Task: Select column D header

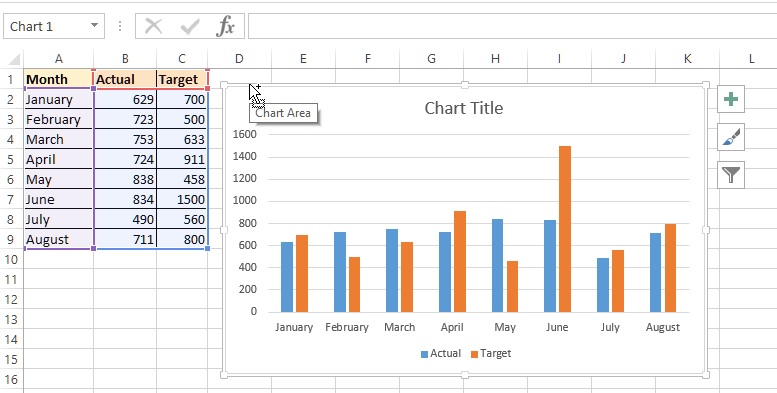Action: tap(239, 59)
